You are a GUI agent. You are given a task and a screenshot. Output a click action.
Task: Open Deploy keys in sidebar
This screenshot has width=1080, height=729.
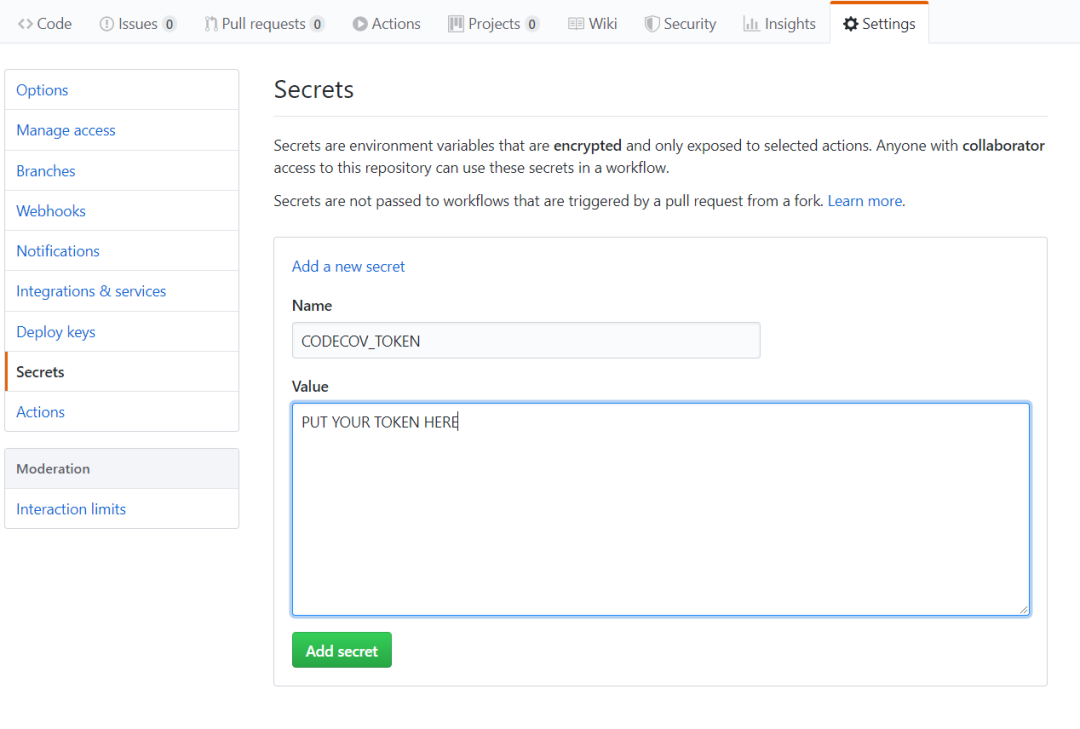[x=56, y=332]
